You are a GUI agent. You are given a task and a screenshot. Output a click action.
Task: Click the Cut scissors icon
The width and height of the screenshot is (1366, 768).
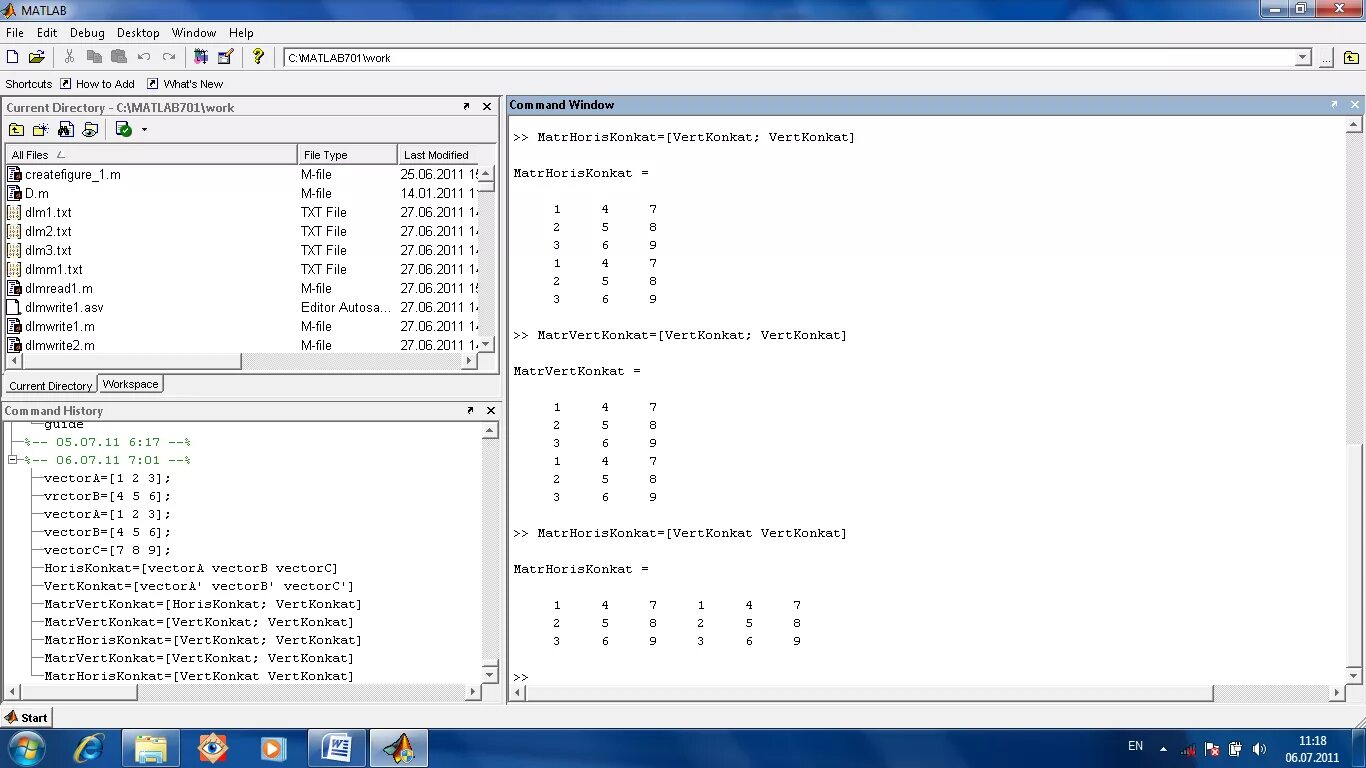coord(69,57)
